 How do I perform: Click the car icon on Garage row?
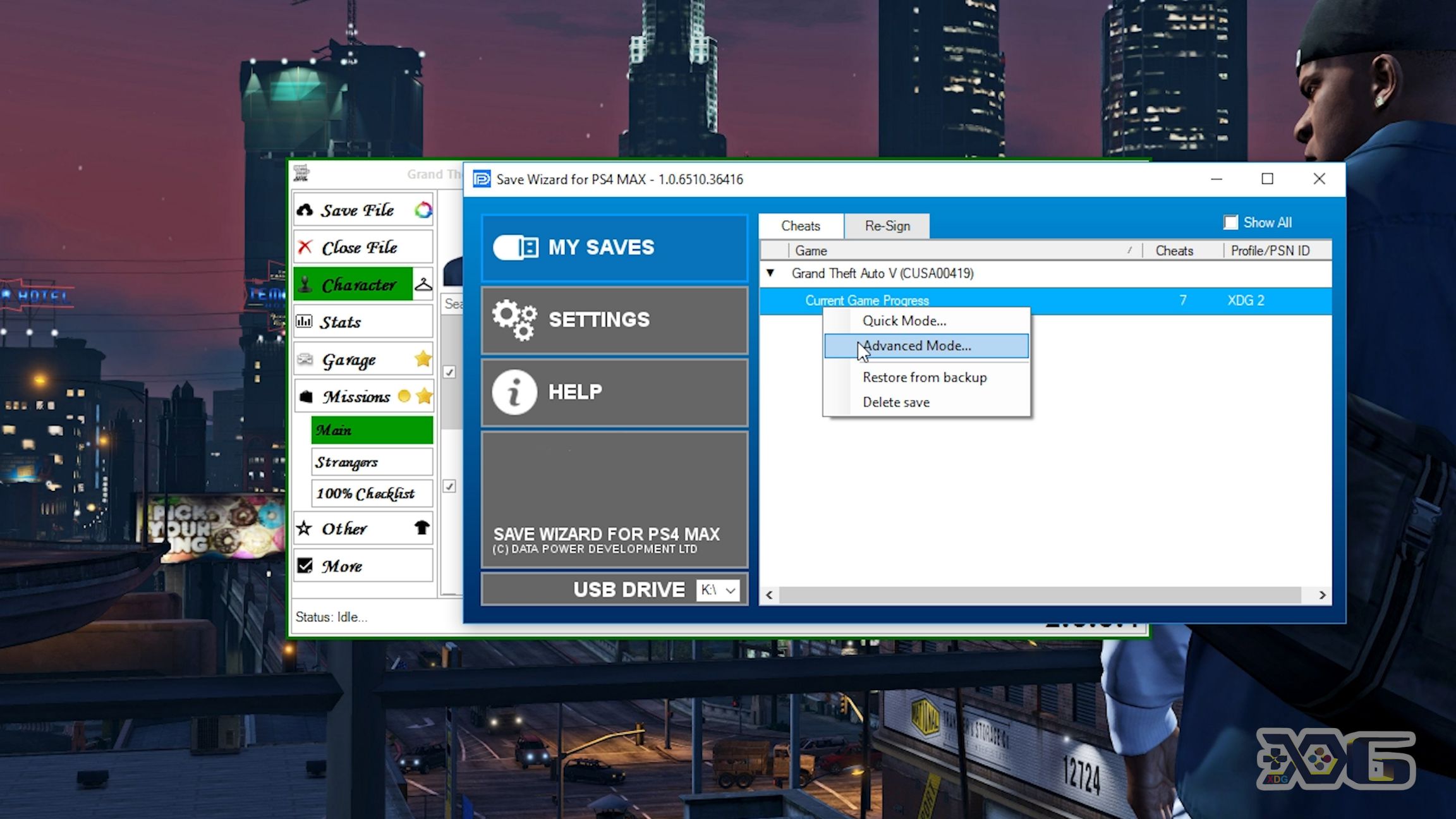pyautogui.click(x=305, y=359)
